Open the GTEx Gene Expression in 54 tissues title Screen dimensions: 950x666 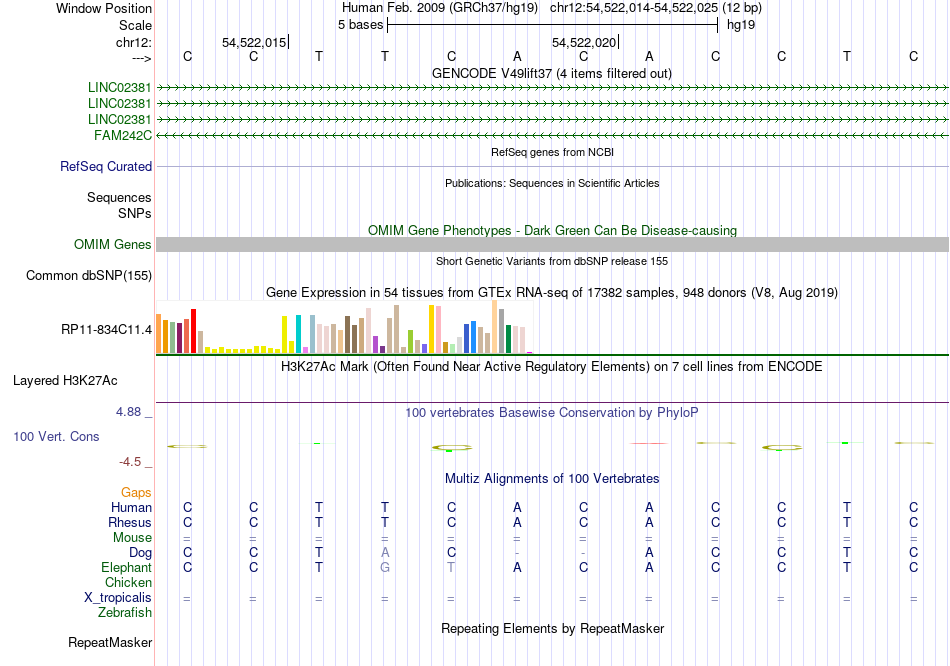[551, 293]
